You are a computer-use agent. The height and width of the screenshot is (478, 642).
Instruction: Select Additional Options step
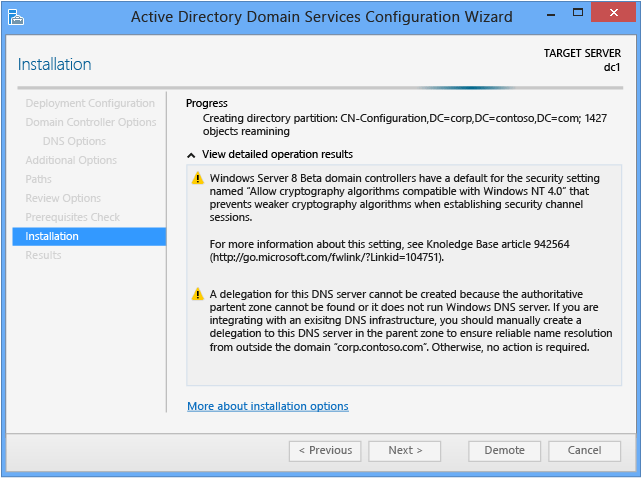coord(71,160)
